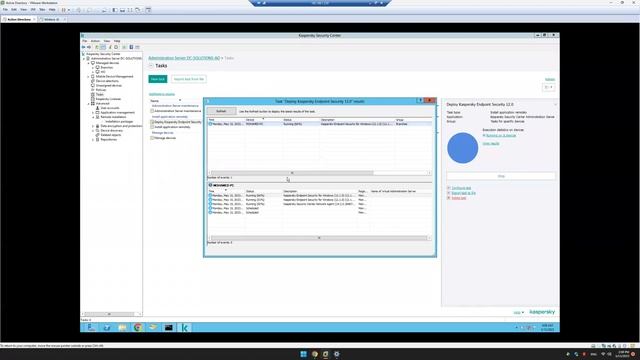Click Refresh button in task results dialog
This screenshot has width=640, height=360.
click(221, 111)
